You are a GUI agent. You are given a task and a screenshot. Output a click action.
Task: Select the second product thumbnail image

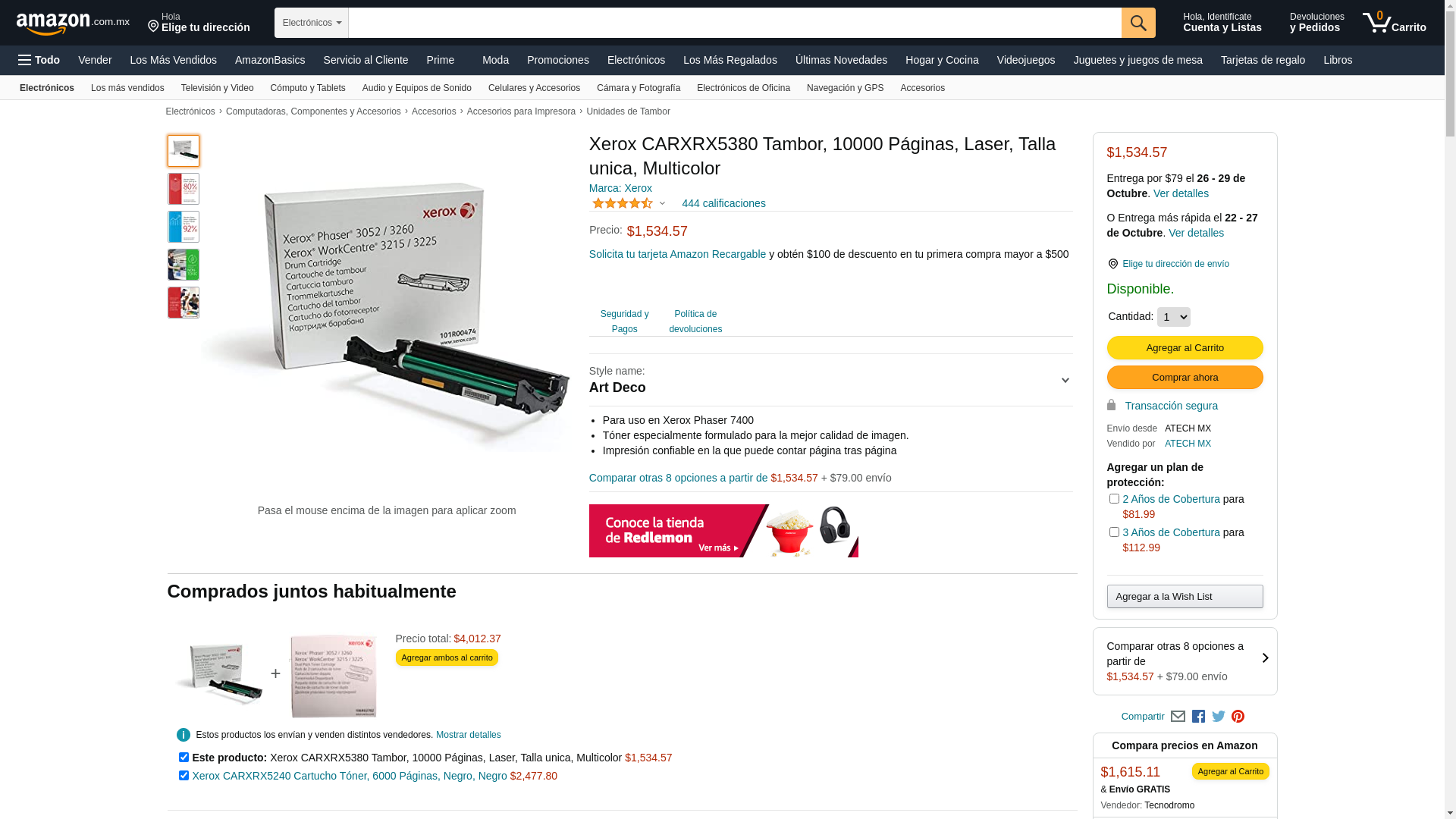[x=184, y=189]
